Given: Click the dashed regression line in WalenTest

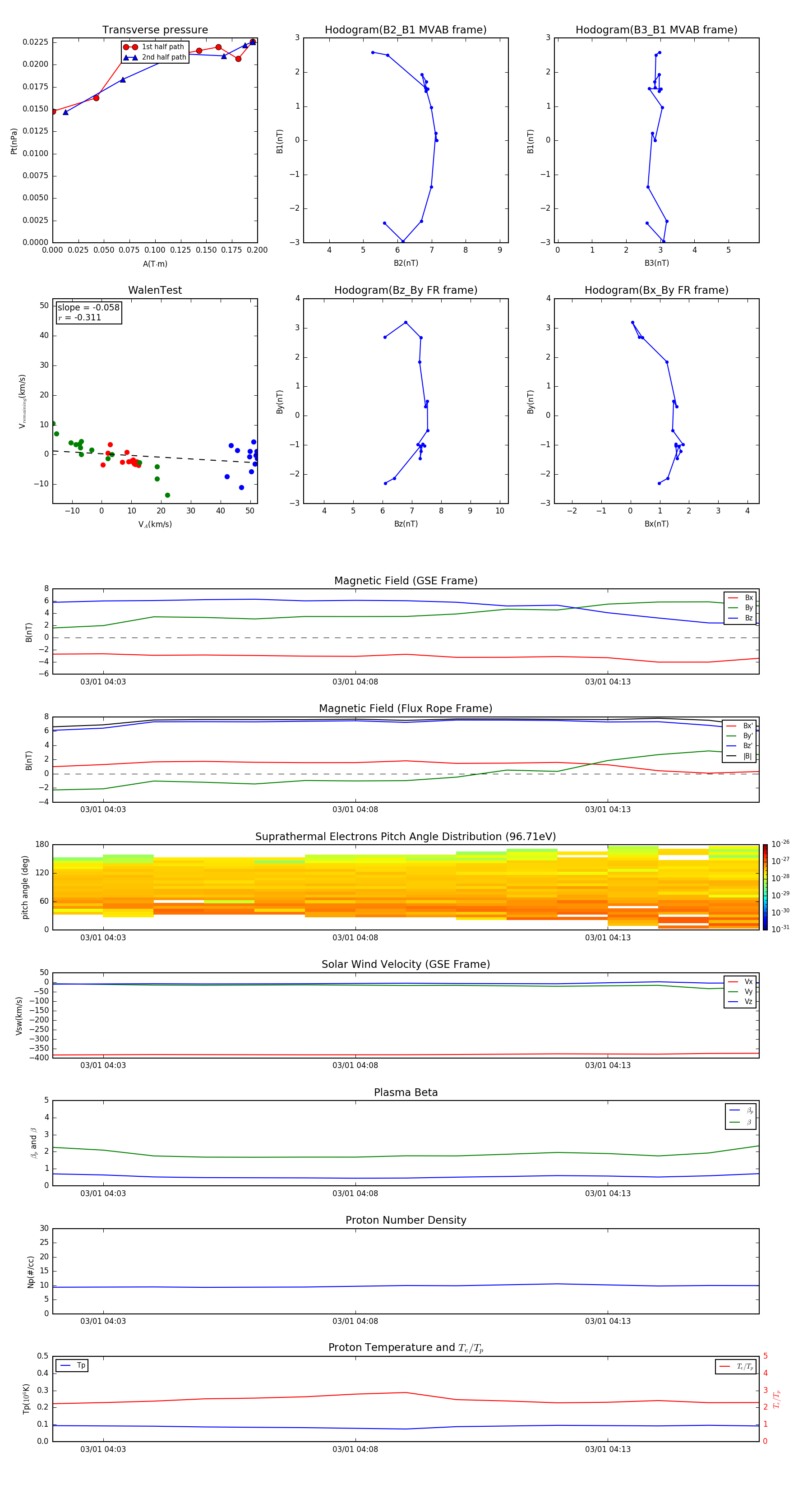Looking at the screenshot, I should [x=155, y=457].
